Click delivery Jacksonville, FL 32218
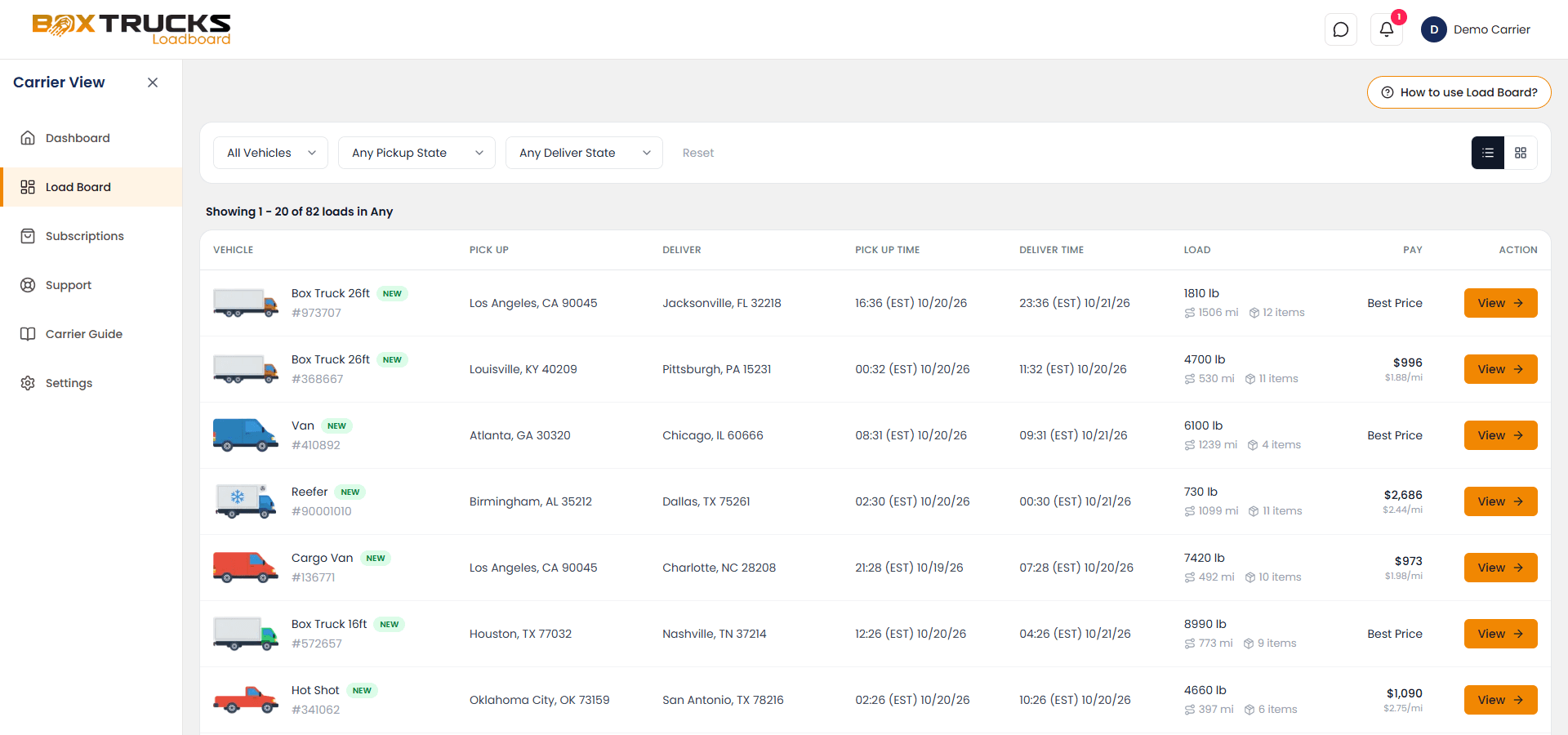Screen dimensions: 1568x735 click(721, 303)
